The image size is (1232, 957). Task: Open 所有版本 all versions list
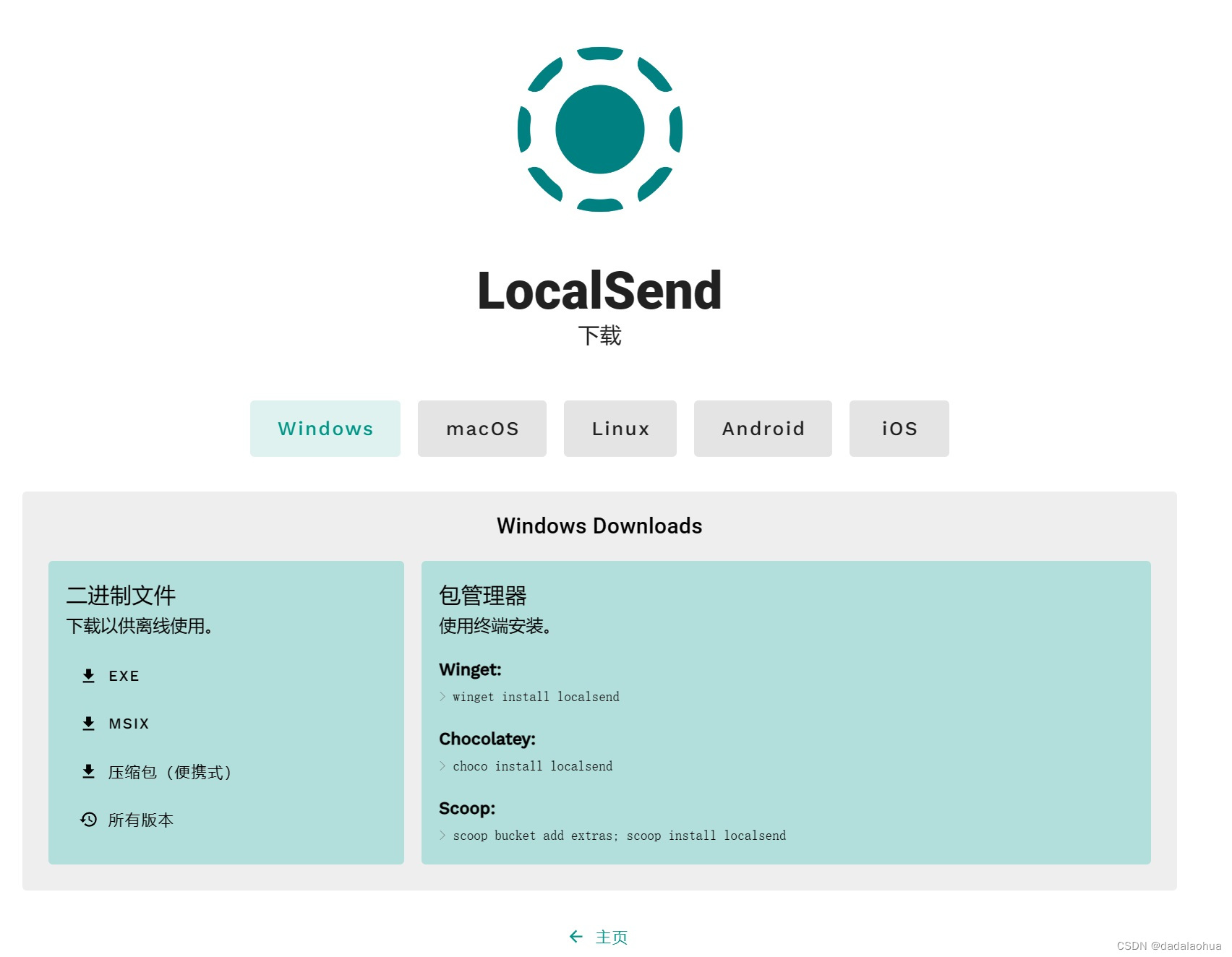[127, 820]
